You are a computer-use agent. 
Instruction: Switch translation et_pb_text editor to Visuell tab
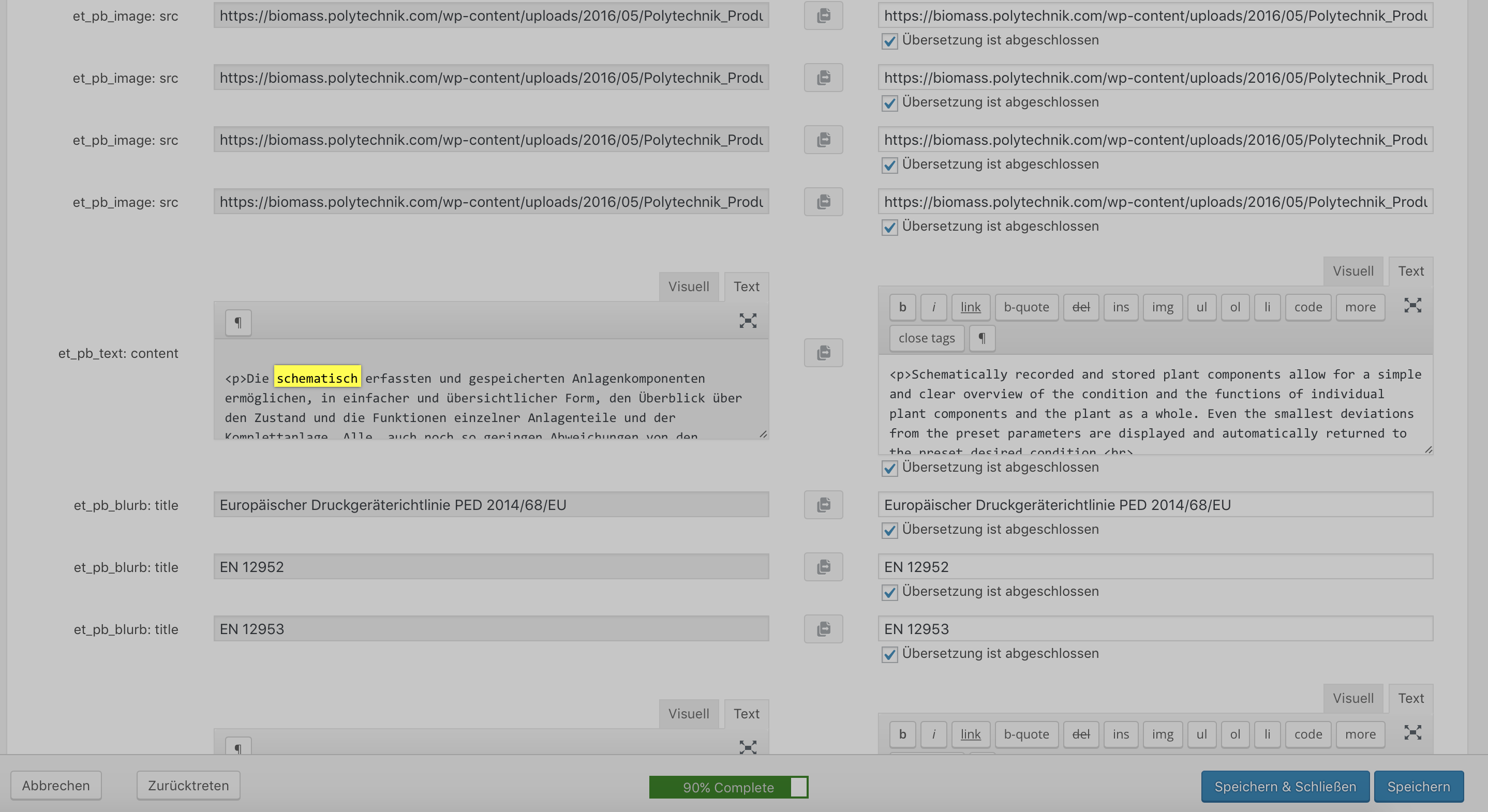(x=1353, y=271)
